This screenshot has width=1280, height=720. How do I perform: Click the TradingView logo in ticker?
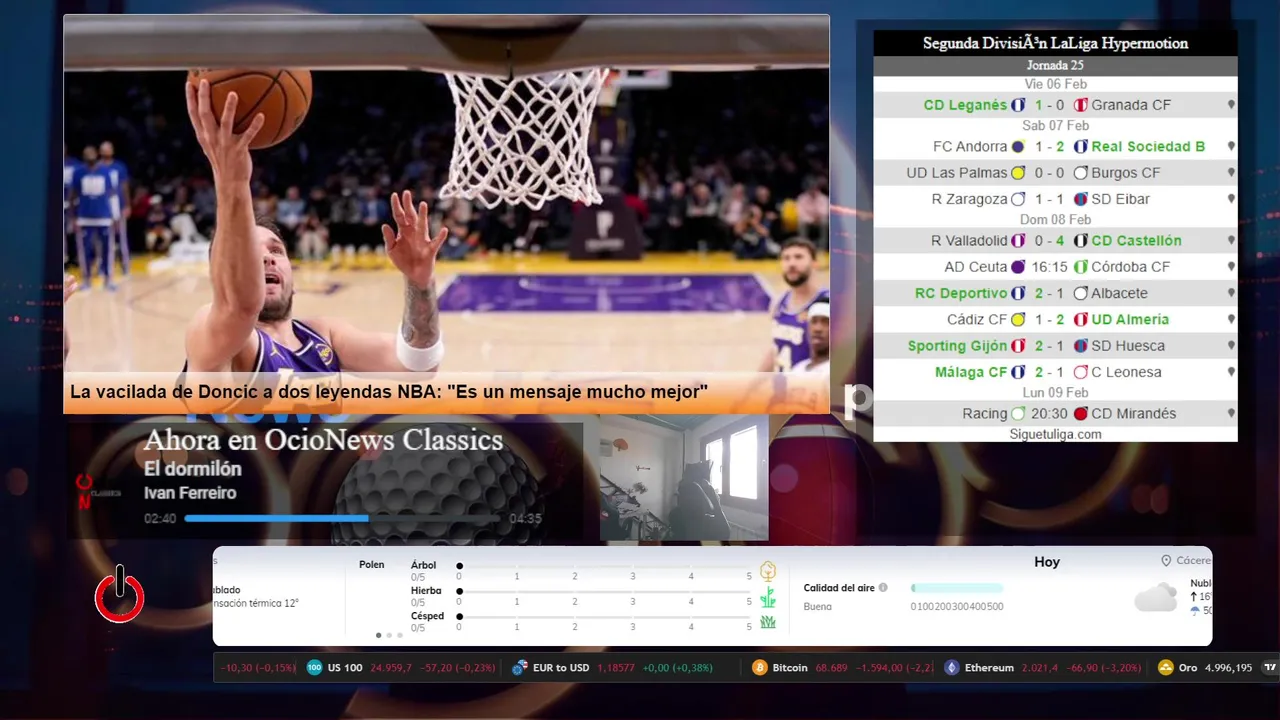(x=1271, y=668)
